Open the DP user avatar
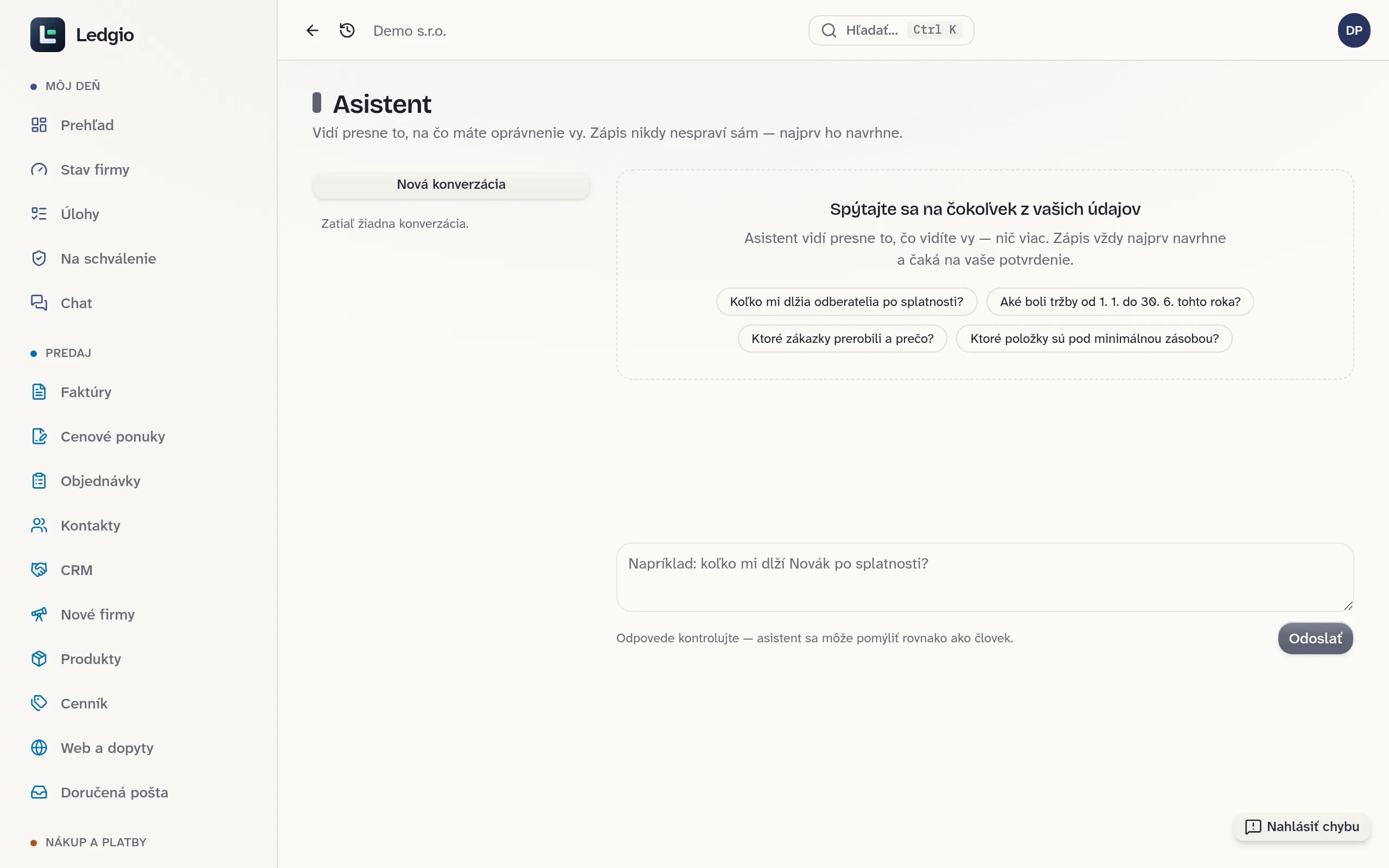The image size is (1389, 868). [1354, 30]
